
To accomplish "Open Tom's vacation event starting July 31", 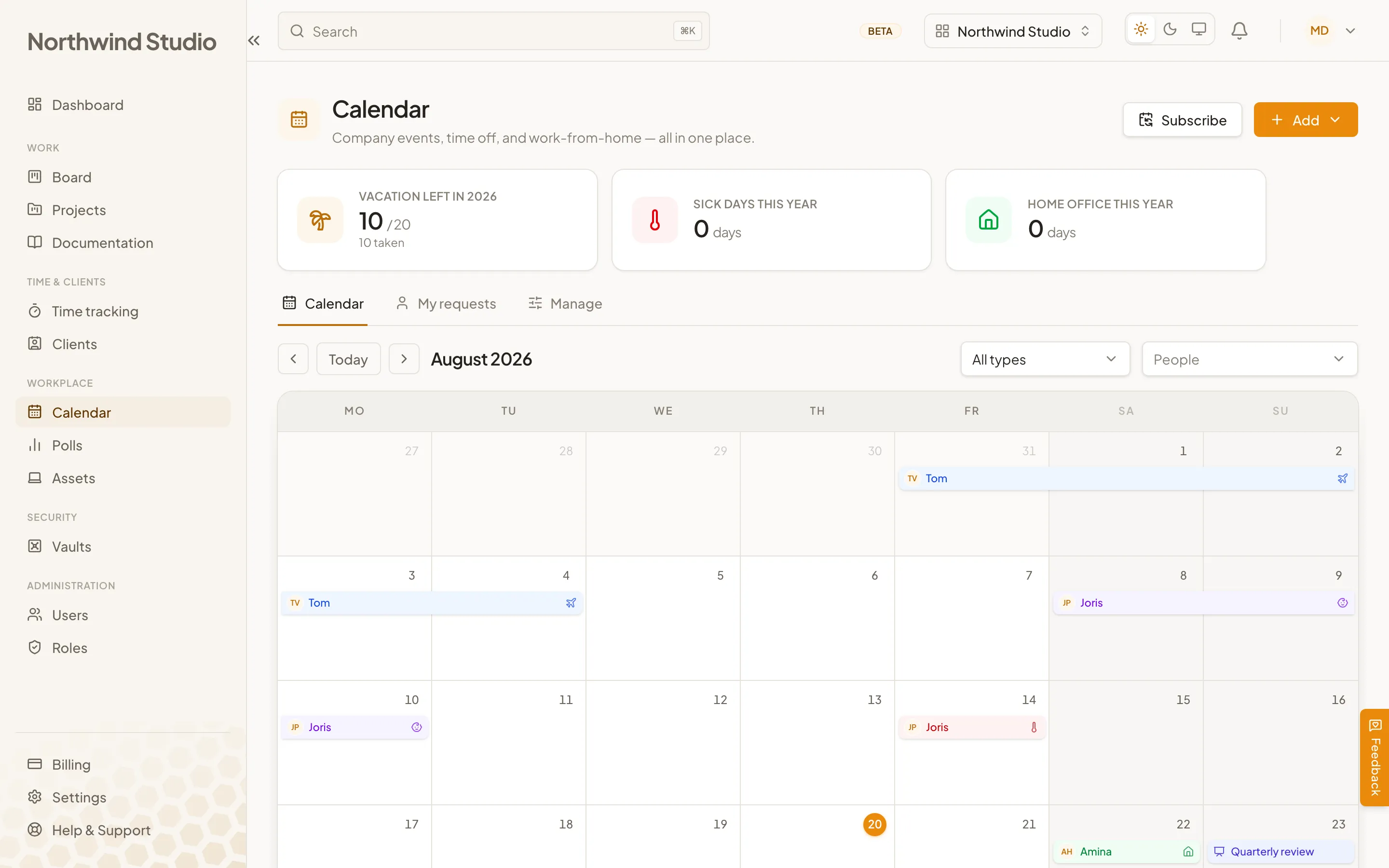I will point(1126,478).
